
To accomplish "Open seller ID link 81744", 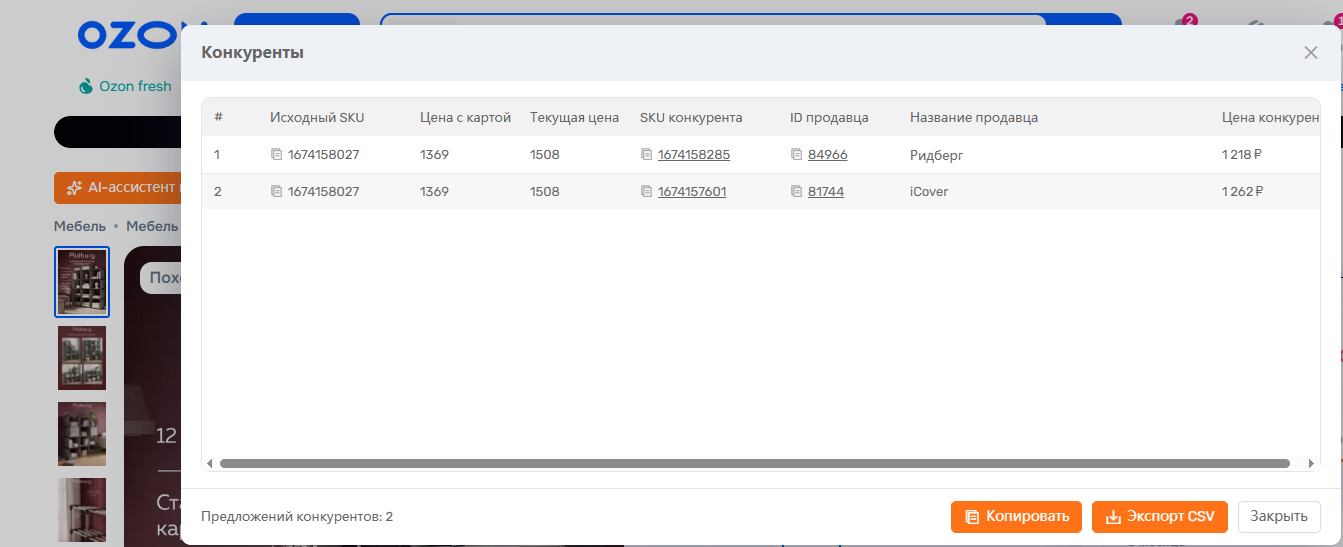I will pos(826,191).
